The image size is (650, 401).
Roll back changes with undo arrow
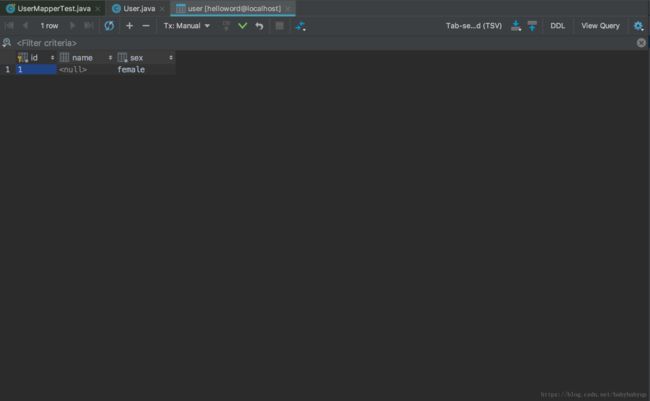click(x=260, y=26)
